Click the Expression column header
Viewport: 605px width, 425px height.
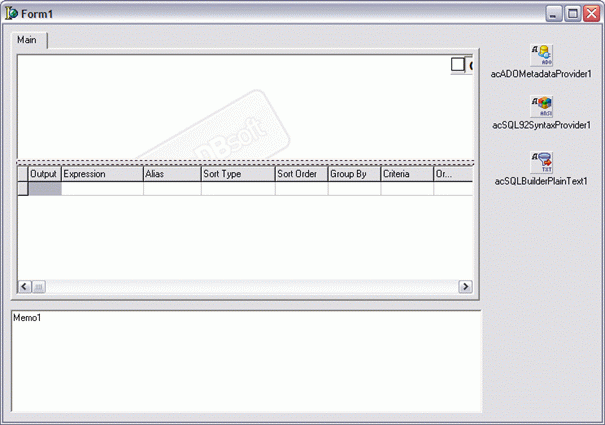coord(102,174)
